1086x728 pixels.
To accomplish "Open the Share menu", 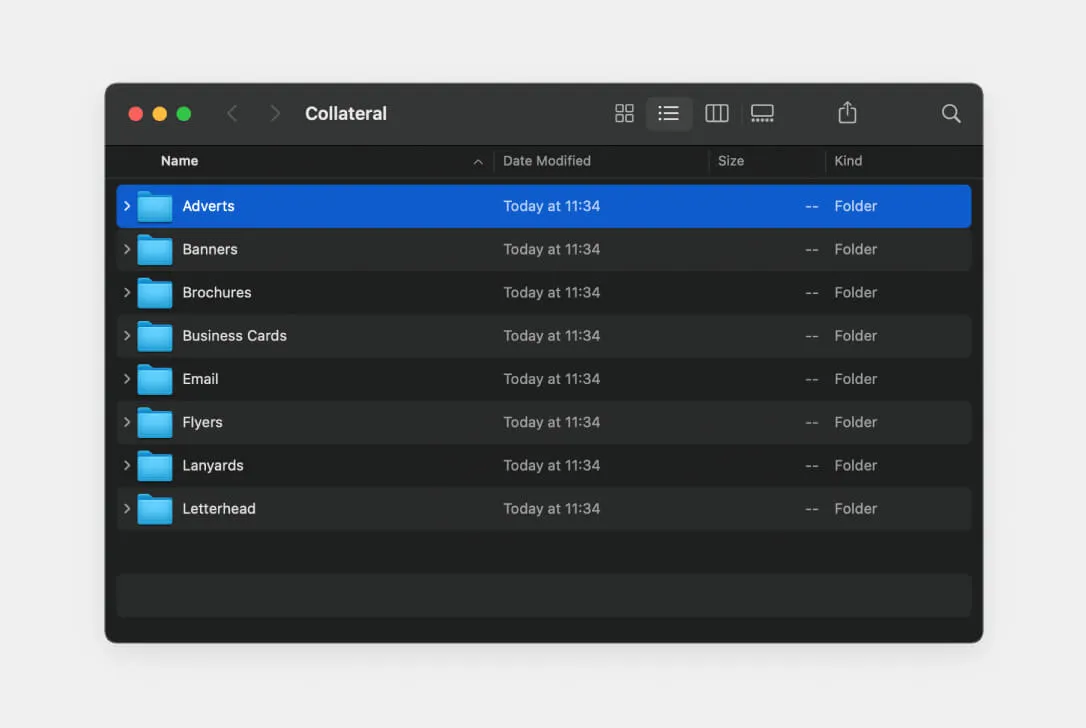I will coord(847,112).
